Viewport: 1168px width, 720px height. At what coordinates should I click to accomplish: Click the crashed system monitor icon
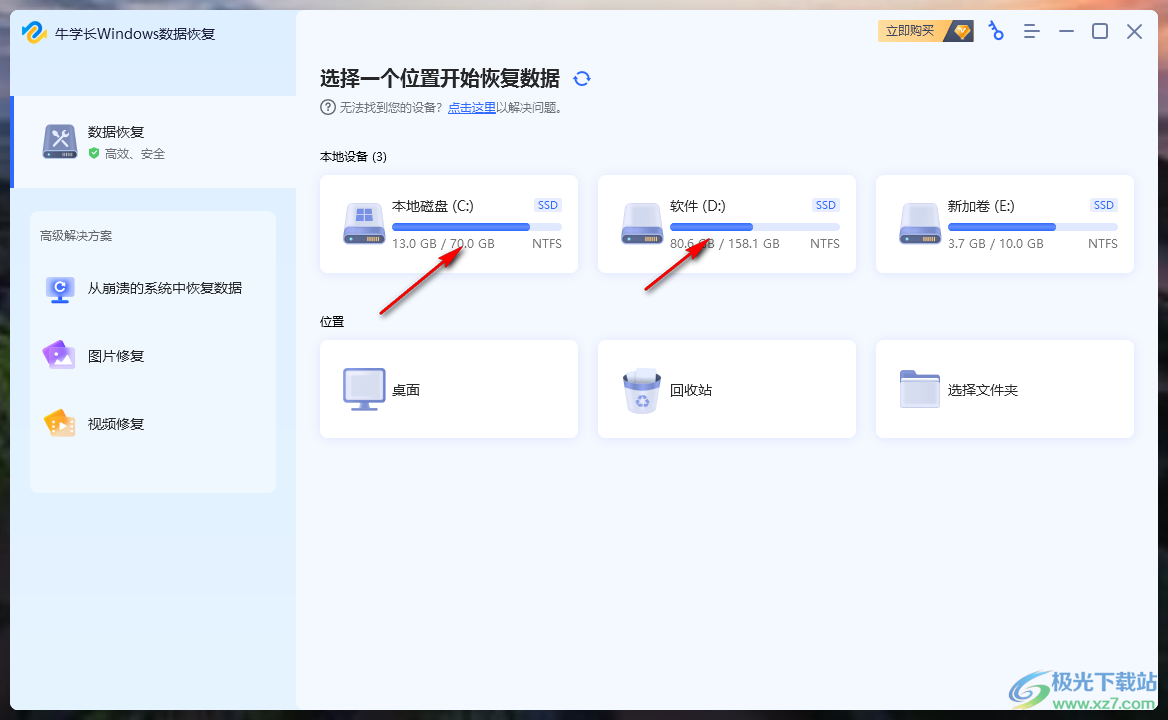pos(60,289)
